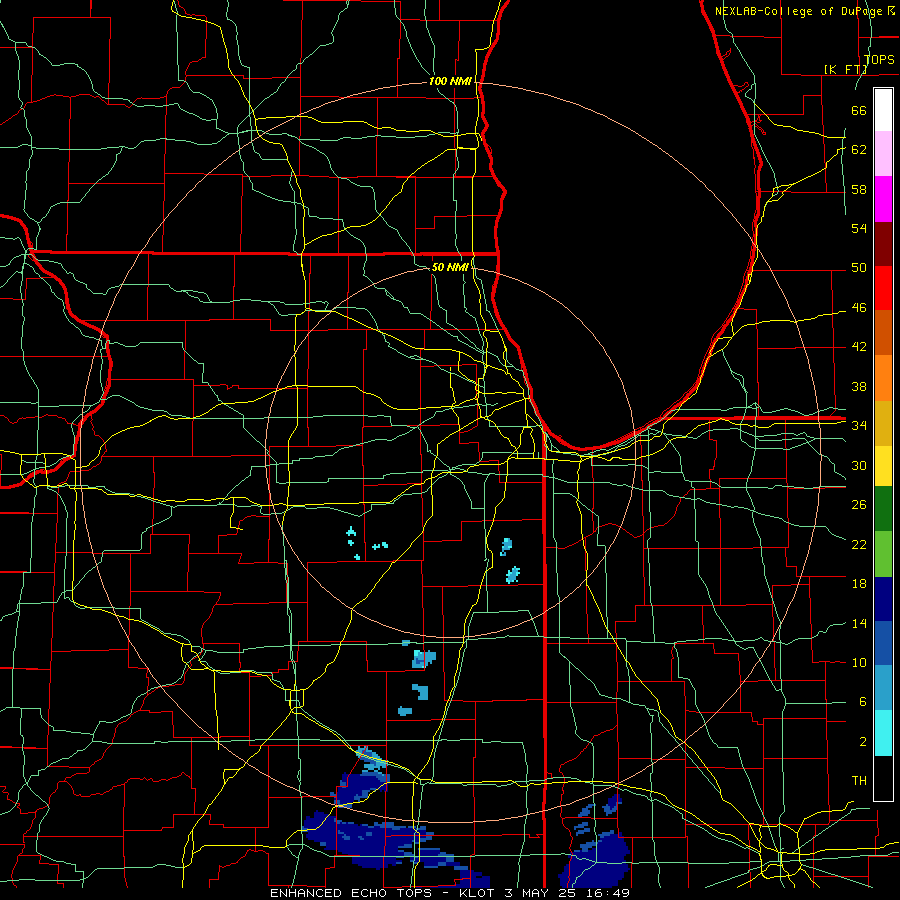
Task: Click the light pink 62 kft legend swatch
Action: click(883, 154)
